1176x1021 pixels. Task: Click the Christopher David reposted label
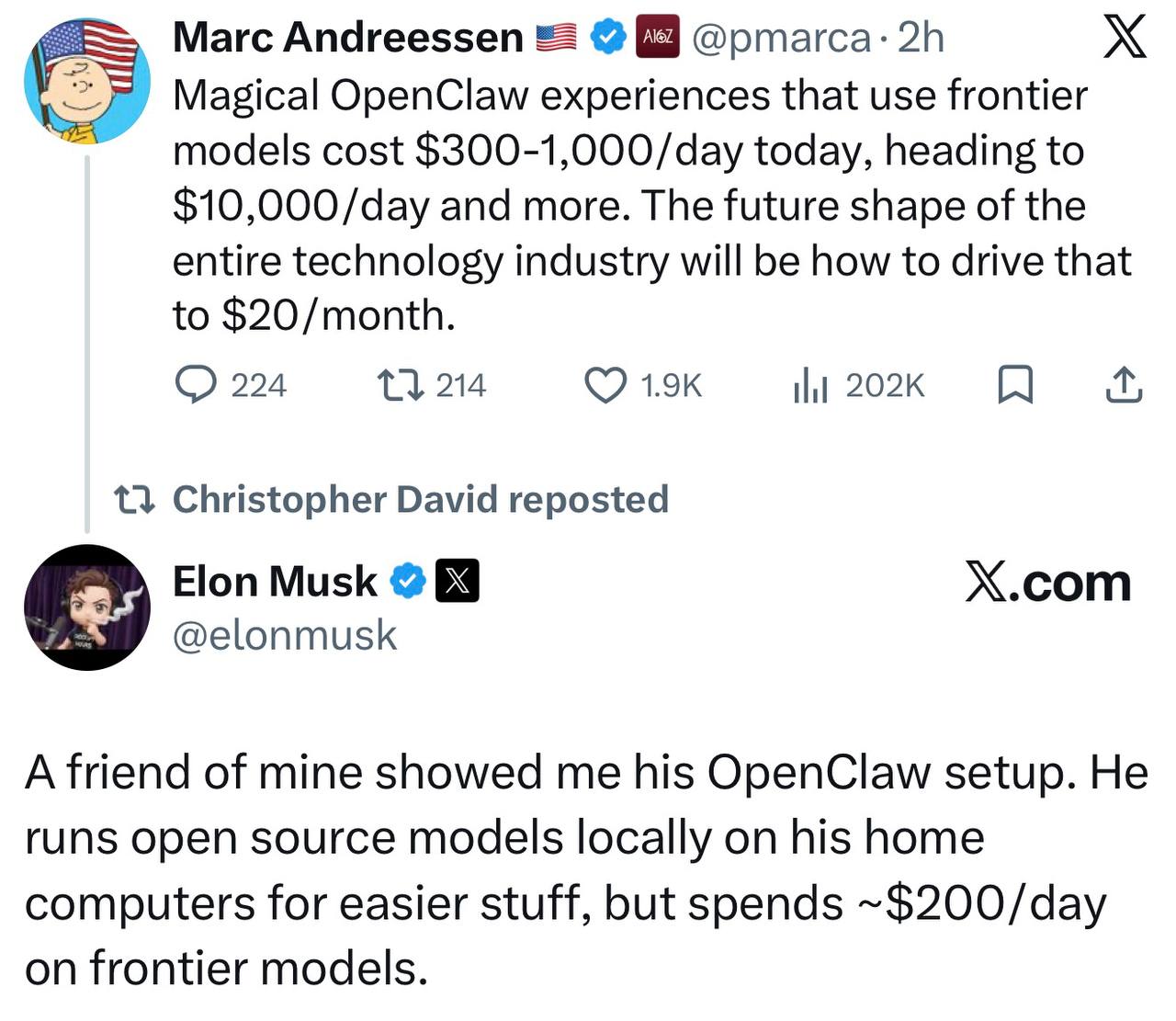click(420, 499)
